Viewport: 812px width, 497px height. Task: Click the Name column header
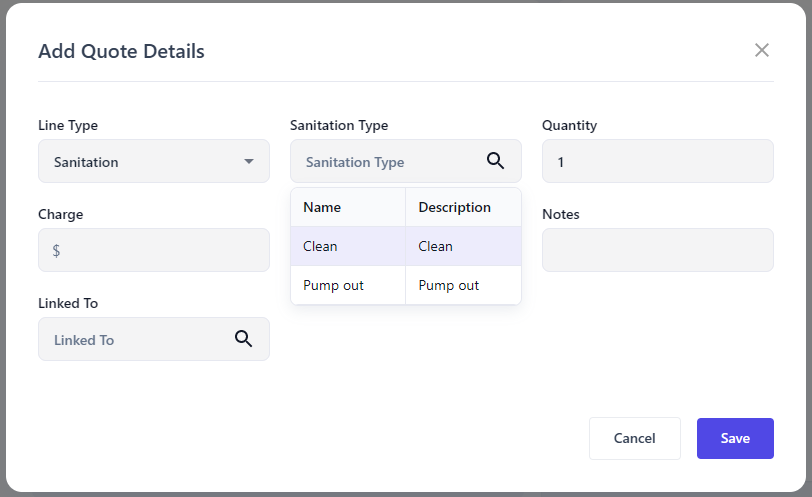[322, 208]
